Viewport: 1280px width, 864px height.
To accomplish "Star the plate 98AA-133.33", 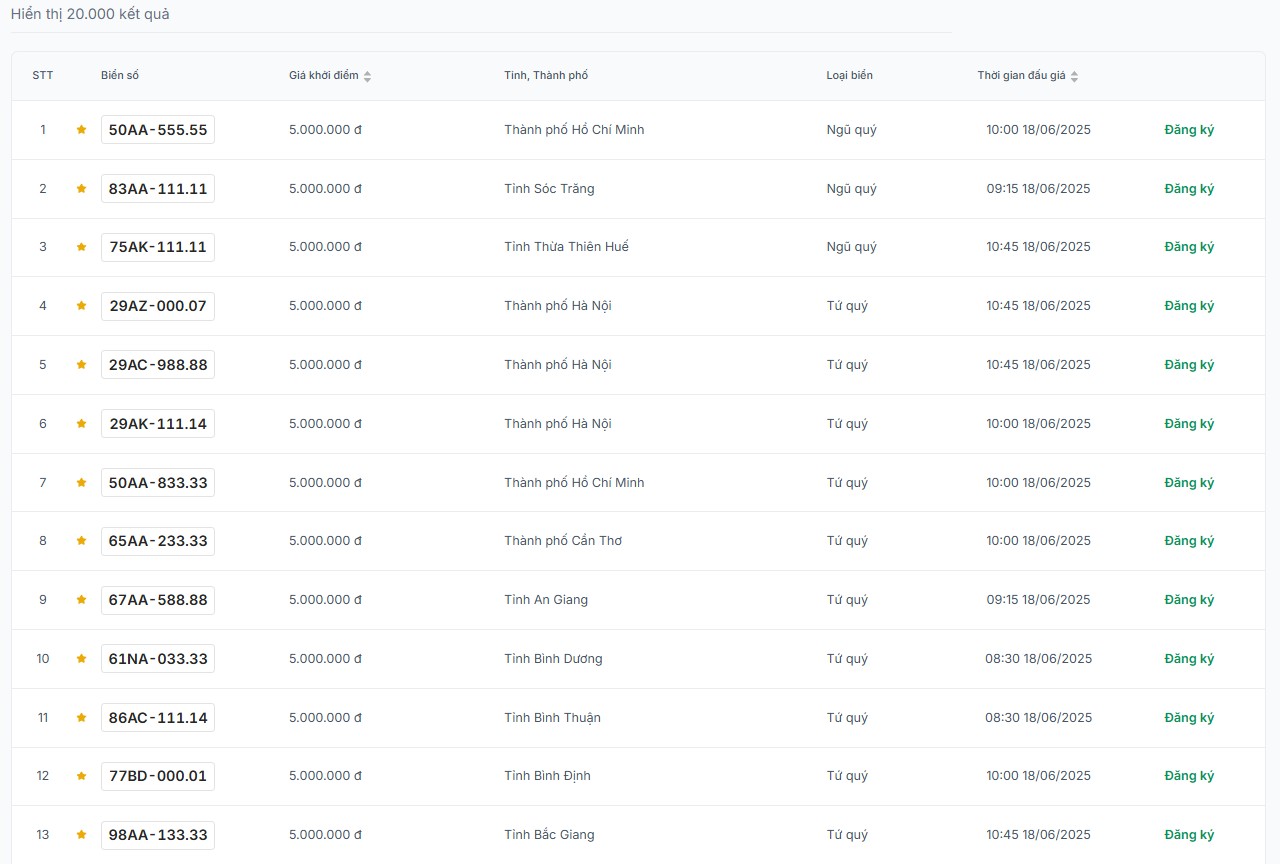I will (81, 835).
